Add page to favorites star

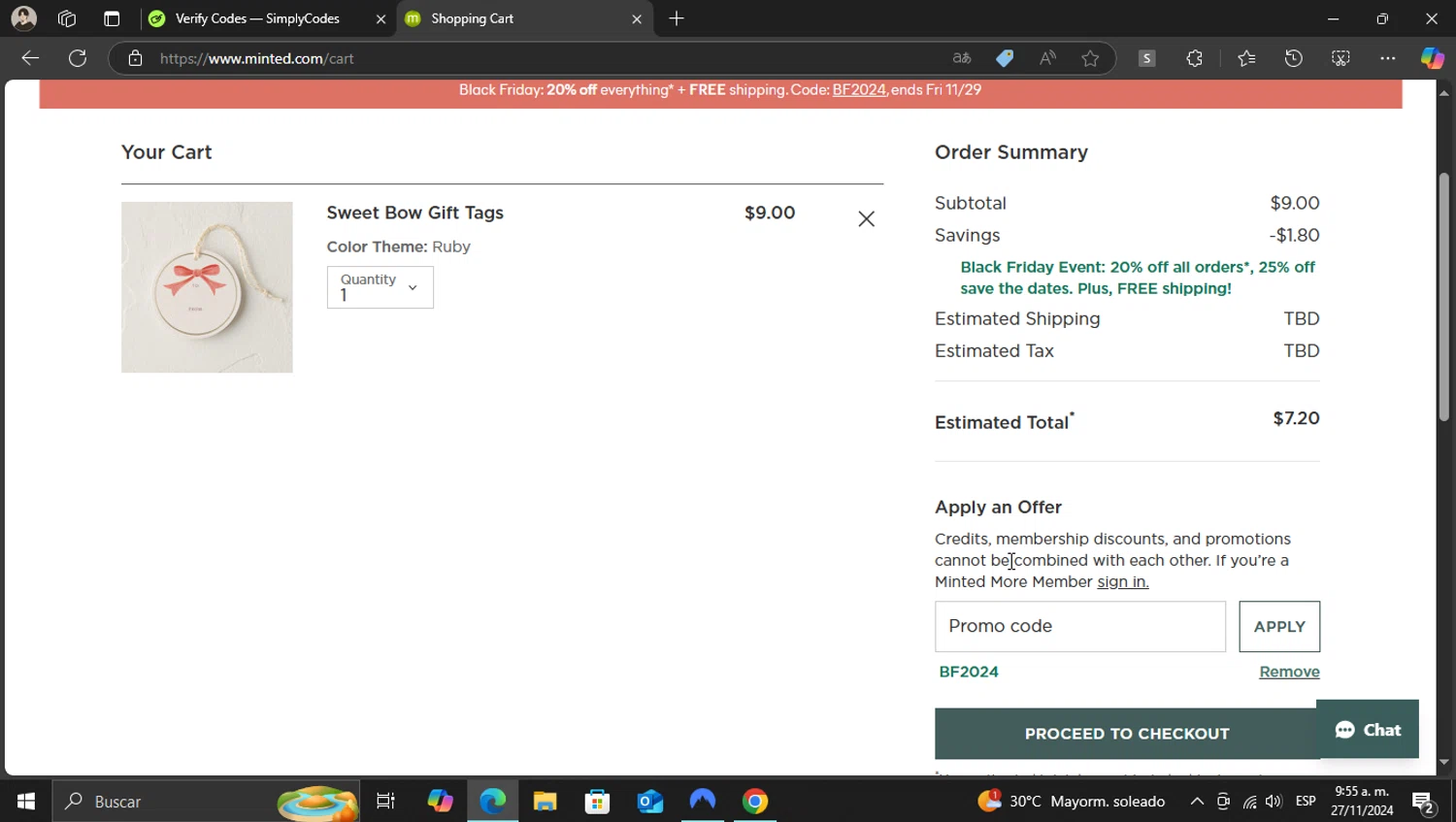tap(1090, 58)
